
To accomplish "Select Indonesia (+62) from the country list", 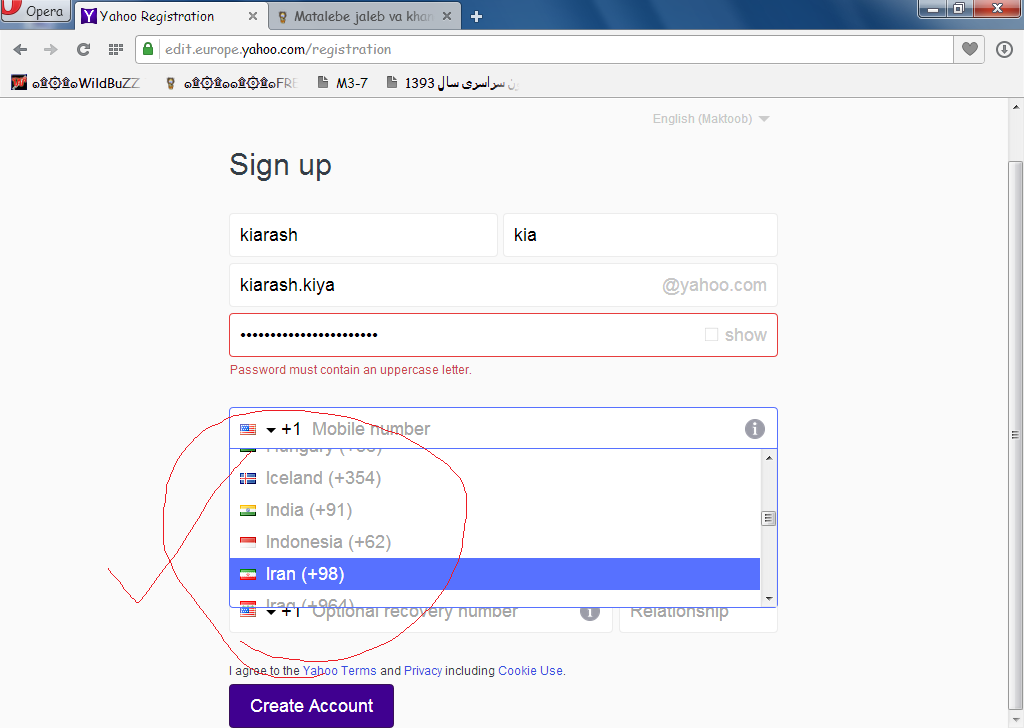I will pos(494,542).
